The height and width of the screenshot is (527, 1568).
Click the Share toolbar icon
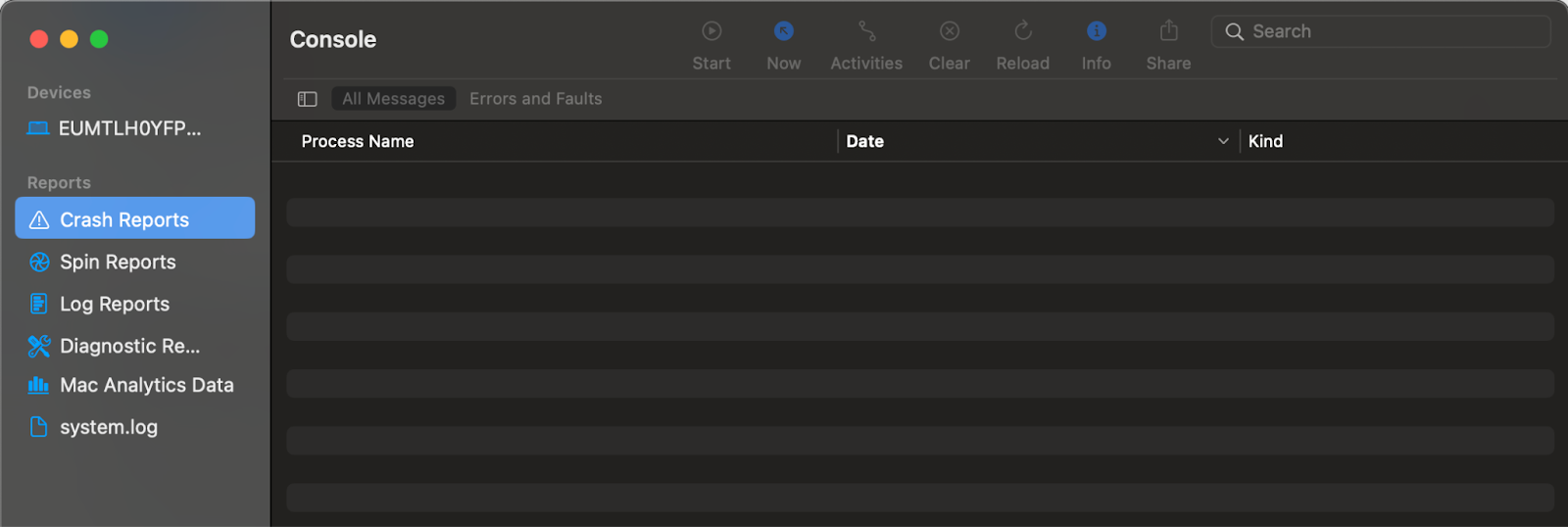(x=1168, y=32)
